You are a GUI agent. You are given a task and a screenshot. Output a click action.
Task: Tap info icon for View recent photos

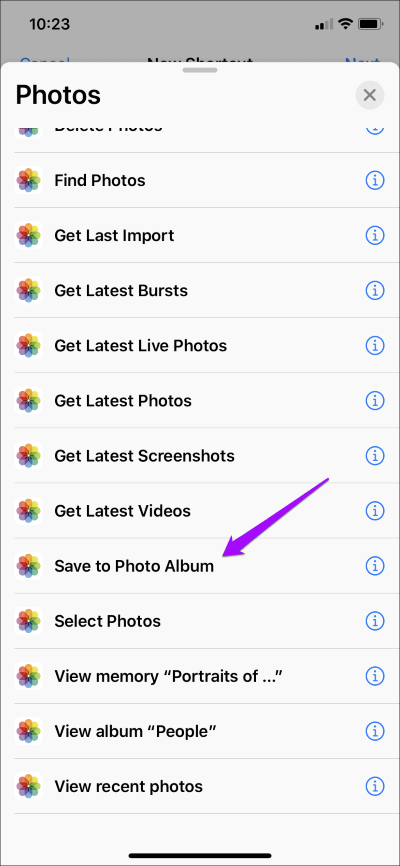[x=375, y=786]
